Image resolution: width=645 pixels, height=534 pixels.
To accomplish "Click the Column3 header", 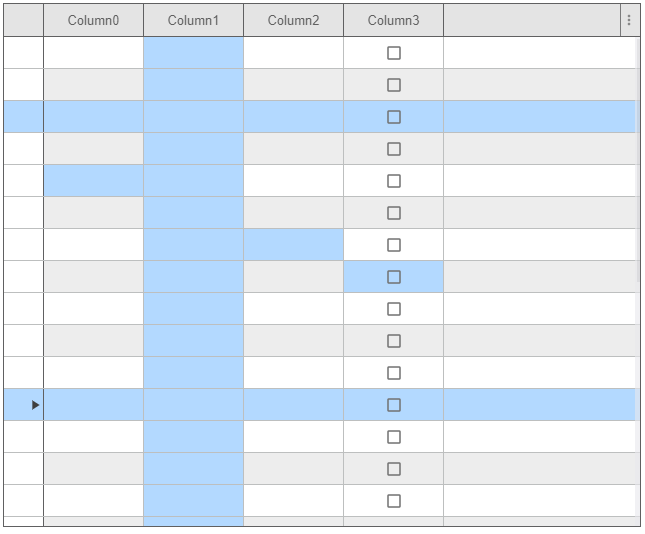I will [x=393, y=20].
